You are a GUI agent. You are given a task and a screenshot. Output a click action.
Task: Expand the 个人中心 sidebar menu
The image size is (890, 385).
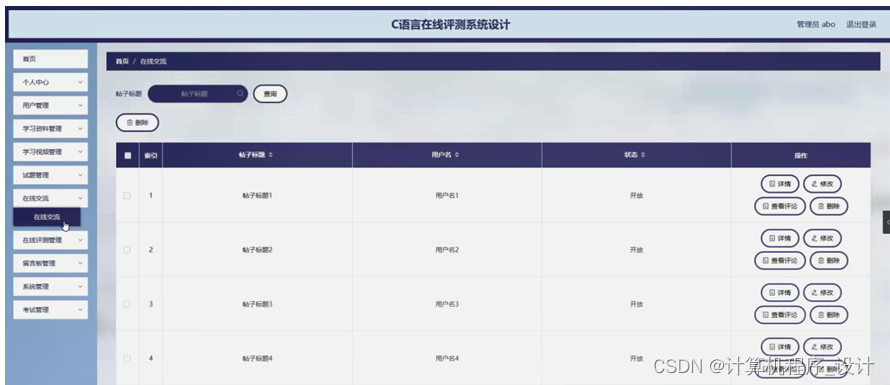click(51, 82)
